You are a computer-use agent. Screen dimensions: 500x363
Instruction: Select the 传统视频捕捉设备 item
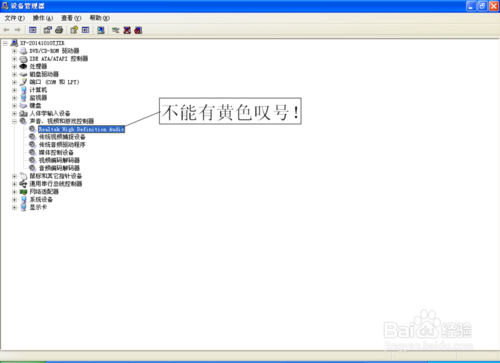[62, 137]
